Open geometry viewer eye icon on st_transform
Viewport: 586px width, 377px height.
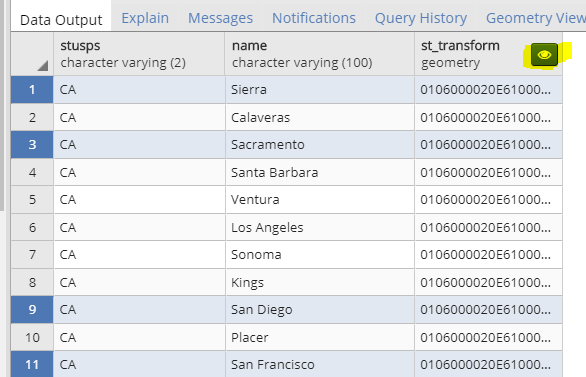tap(544, 55)
